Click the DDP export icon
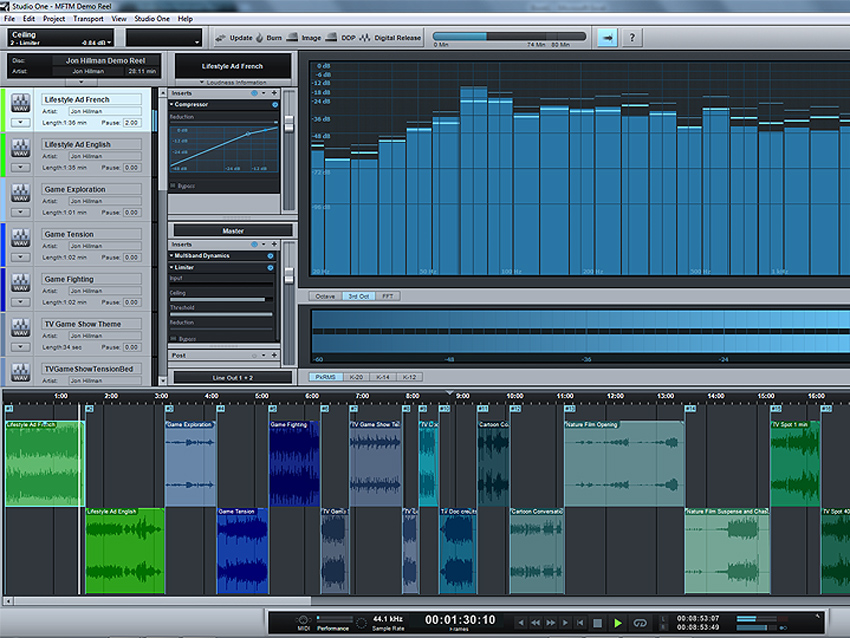 [333, 38]
